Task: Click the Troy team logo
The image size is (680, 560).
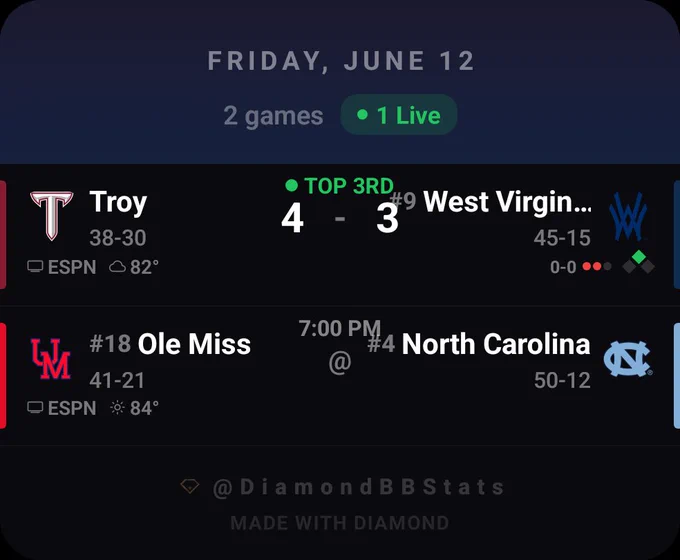Action: 52,216
